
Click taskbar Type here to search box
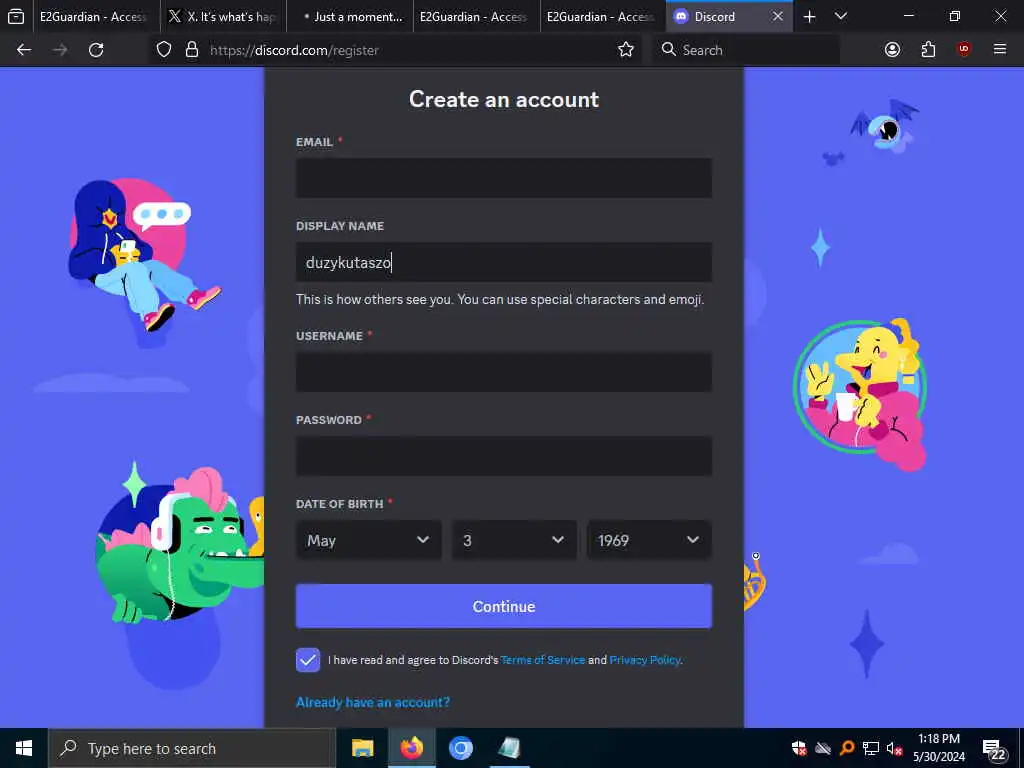pyautogui.click(x=191, y=748)
